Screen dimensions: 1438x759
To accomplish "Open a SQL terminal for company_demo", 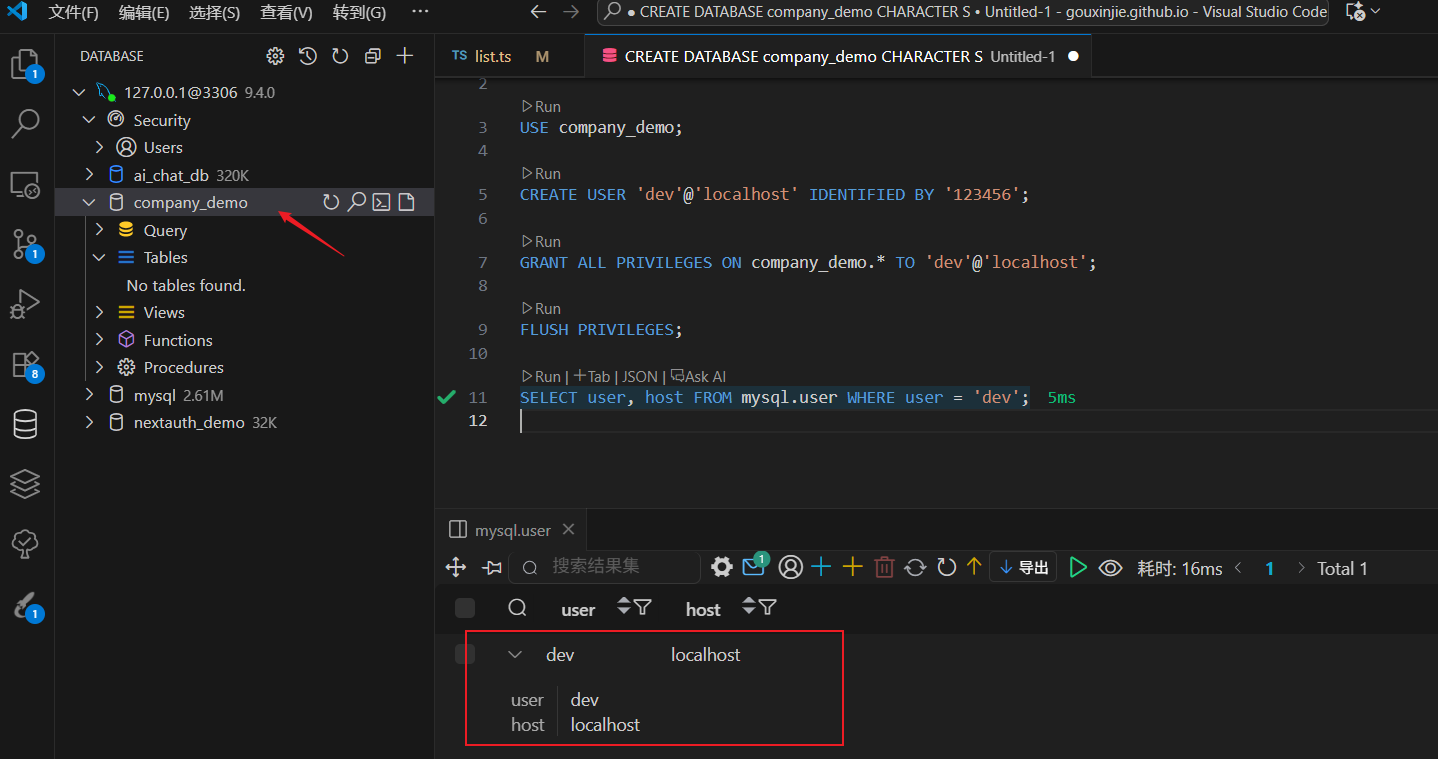I will 381,201.
